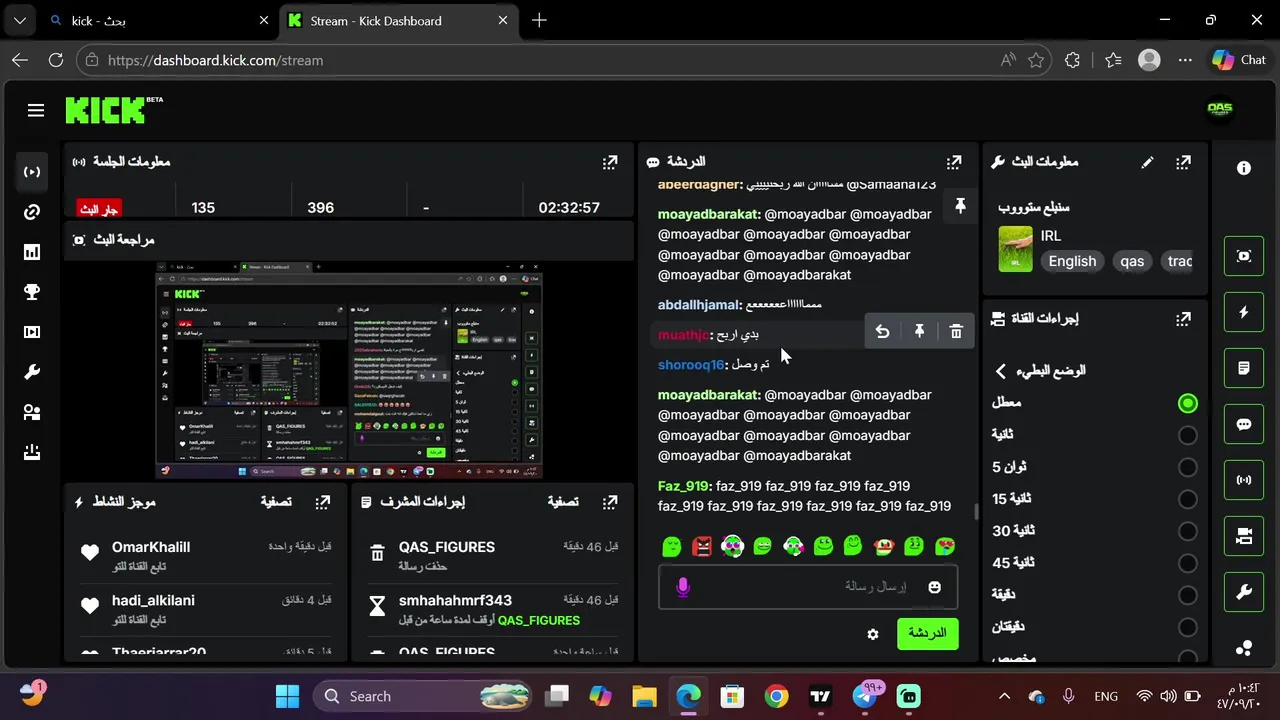Click the three-dots cluster icon in right rail
Screen dimensions: 1280x720
(x=1244, y=647)
